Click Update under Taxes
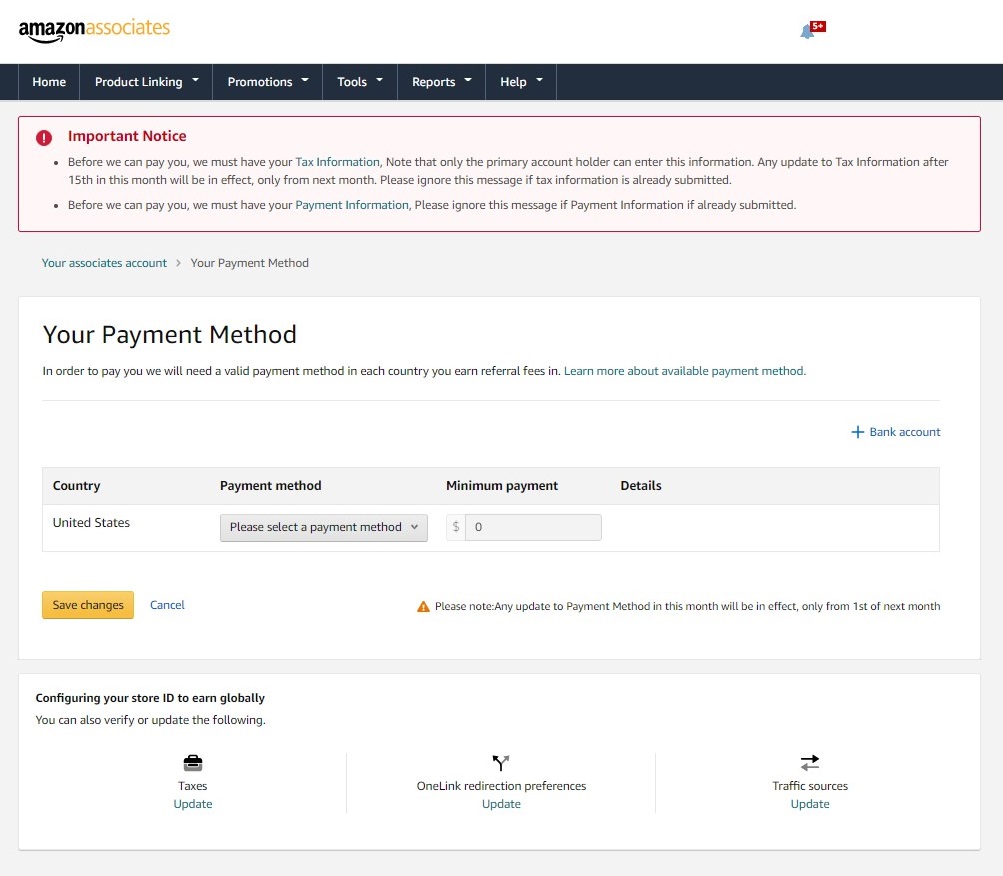The height and width of the screenshot is (876, 1003). [193, 804]
